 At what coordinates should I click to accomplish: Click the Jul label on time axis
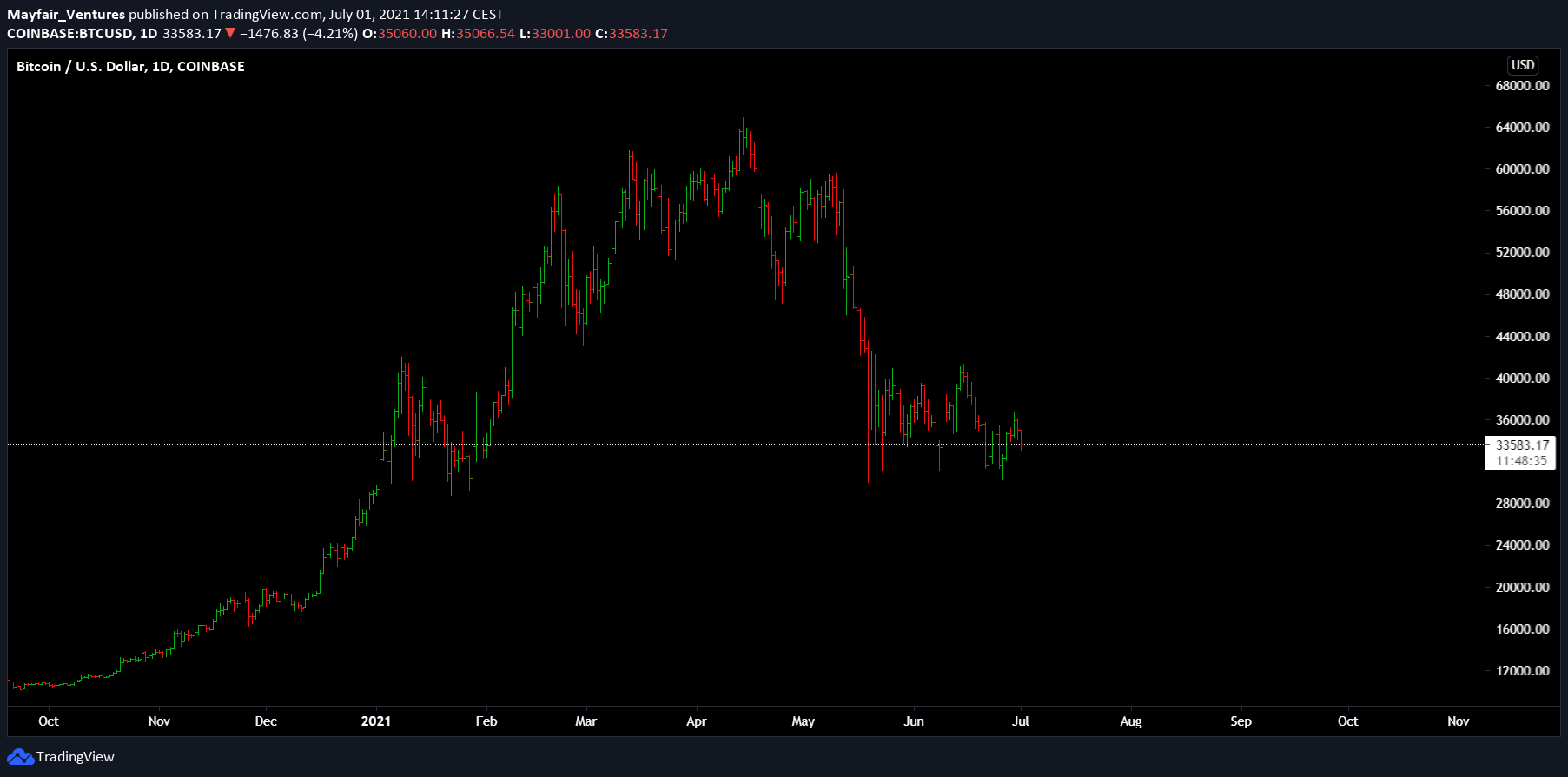pos(1021,721)
